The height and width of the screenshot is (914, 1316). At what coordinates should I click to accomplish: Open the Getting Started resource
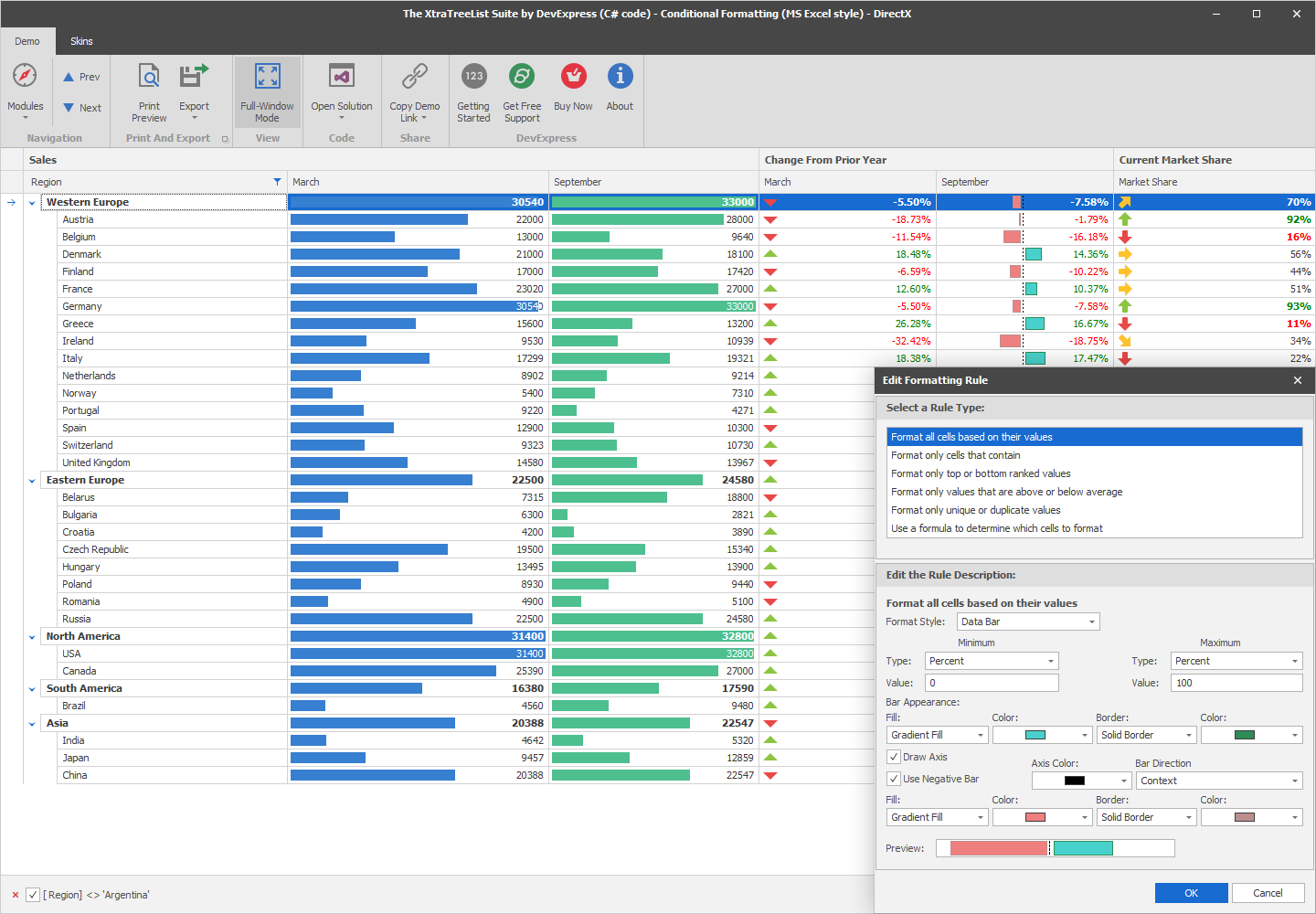point(473,89)
